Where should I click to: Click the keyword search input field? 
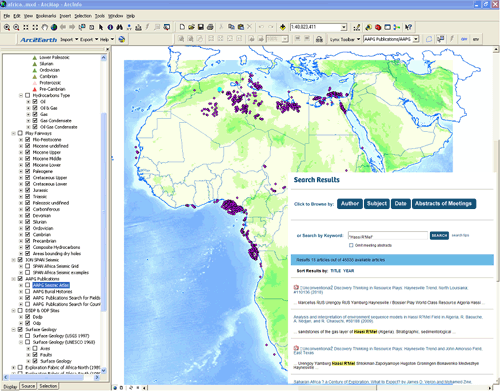coord(388,236)
